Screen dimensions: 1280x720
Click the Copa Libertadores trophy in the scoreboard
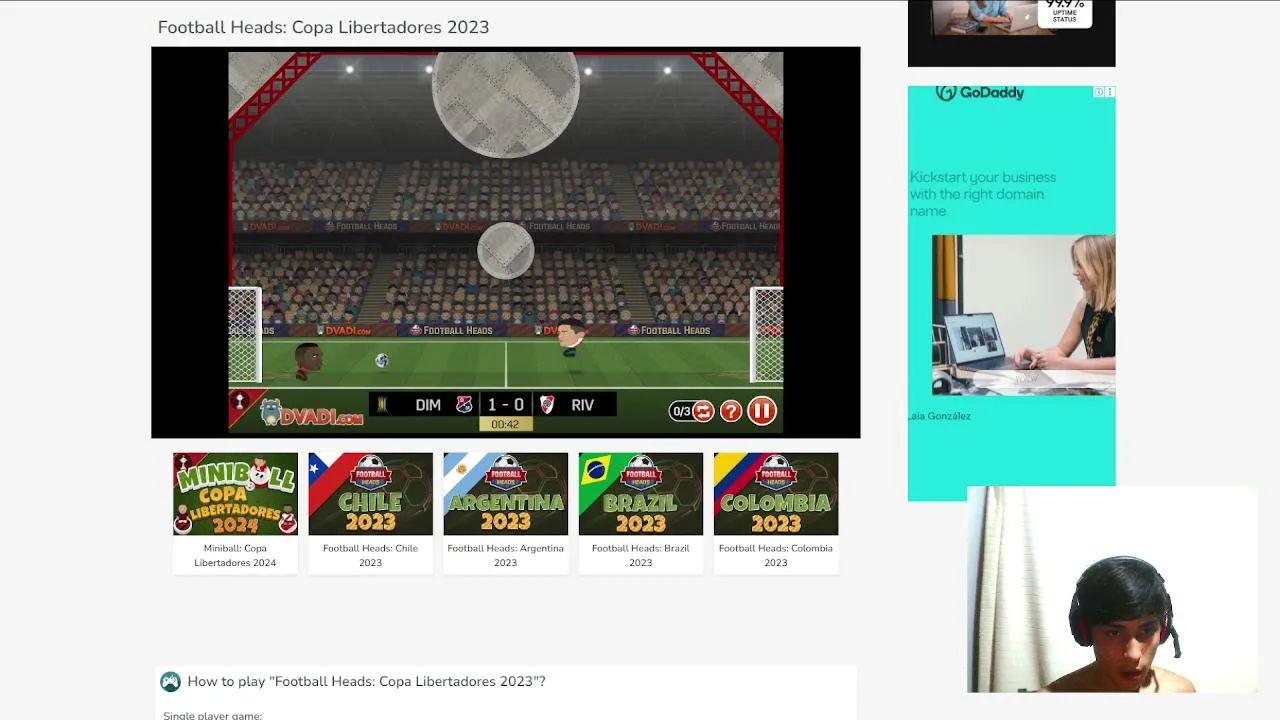click(x=381, y=404)
